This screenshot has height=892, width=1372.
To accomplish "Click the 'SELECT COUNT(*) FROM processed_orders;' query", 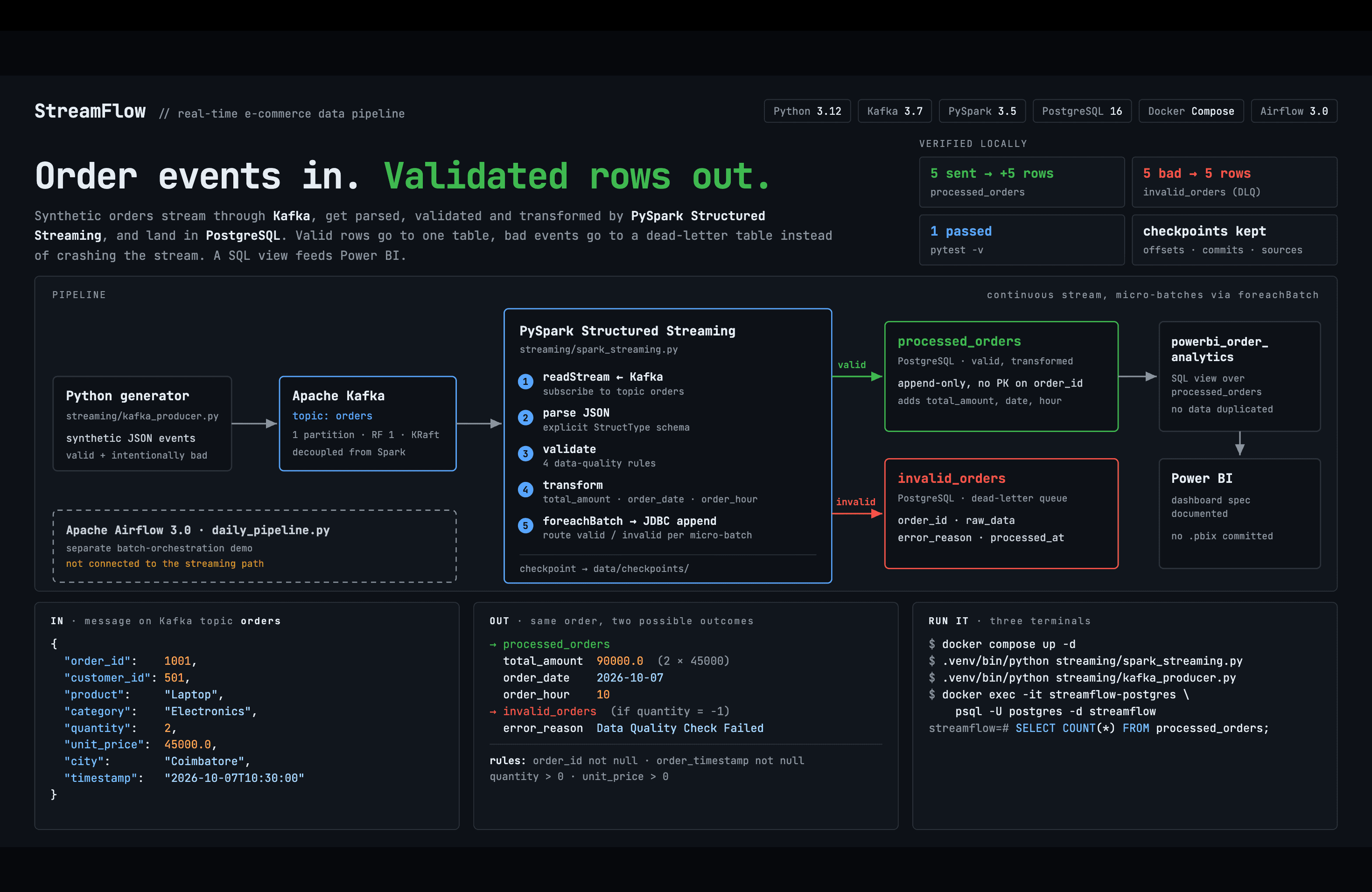I will tap(1142, 728).
